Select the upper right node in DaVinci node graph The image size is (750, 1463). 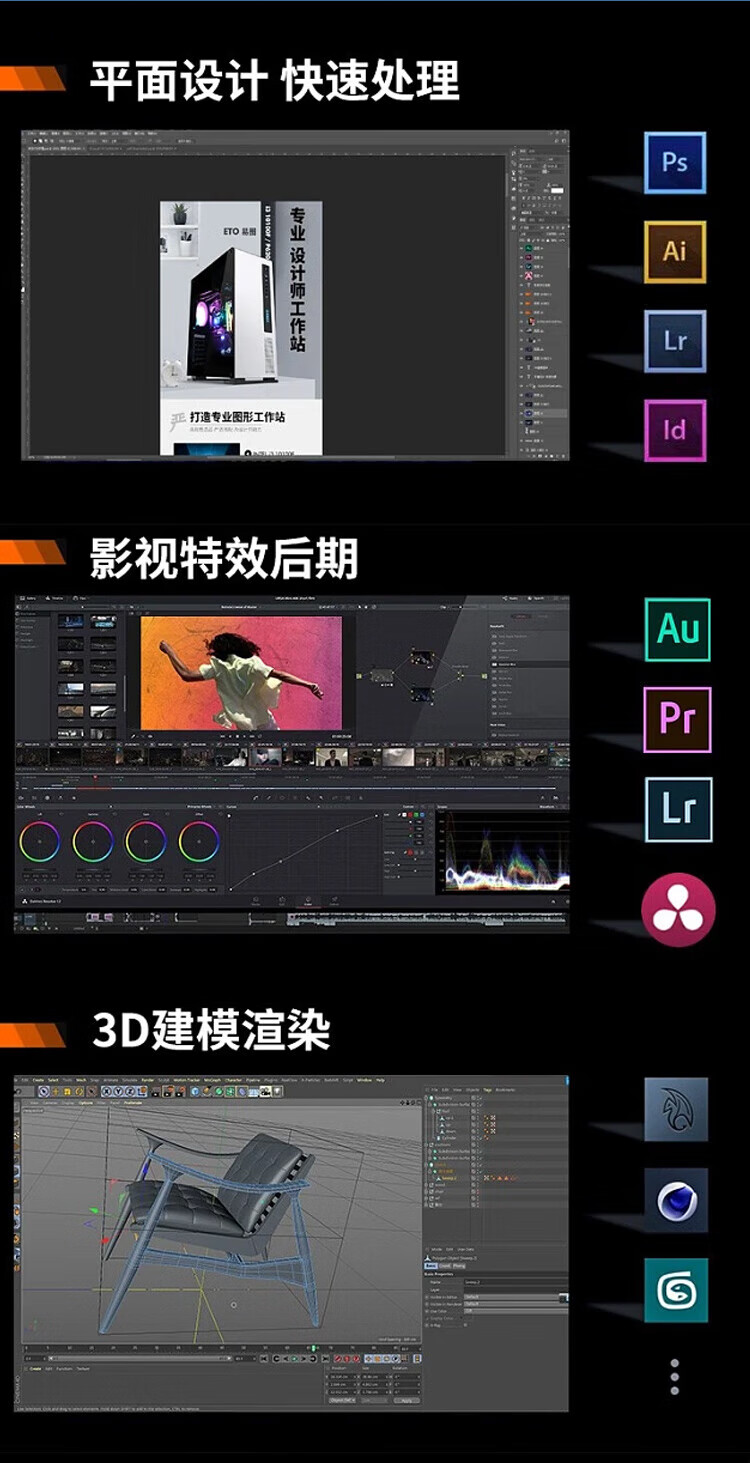coord(422,658)
